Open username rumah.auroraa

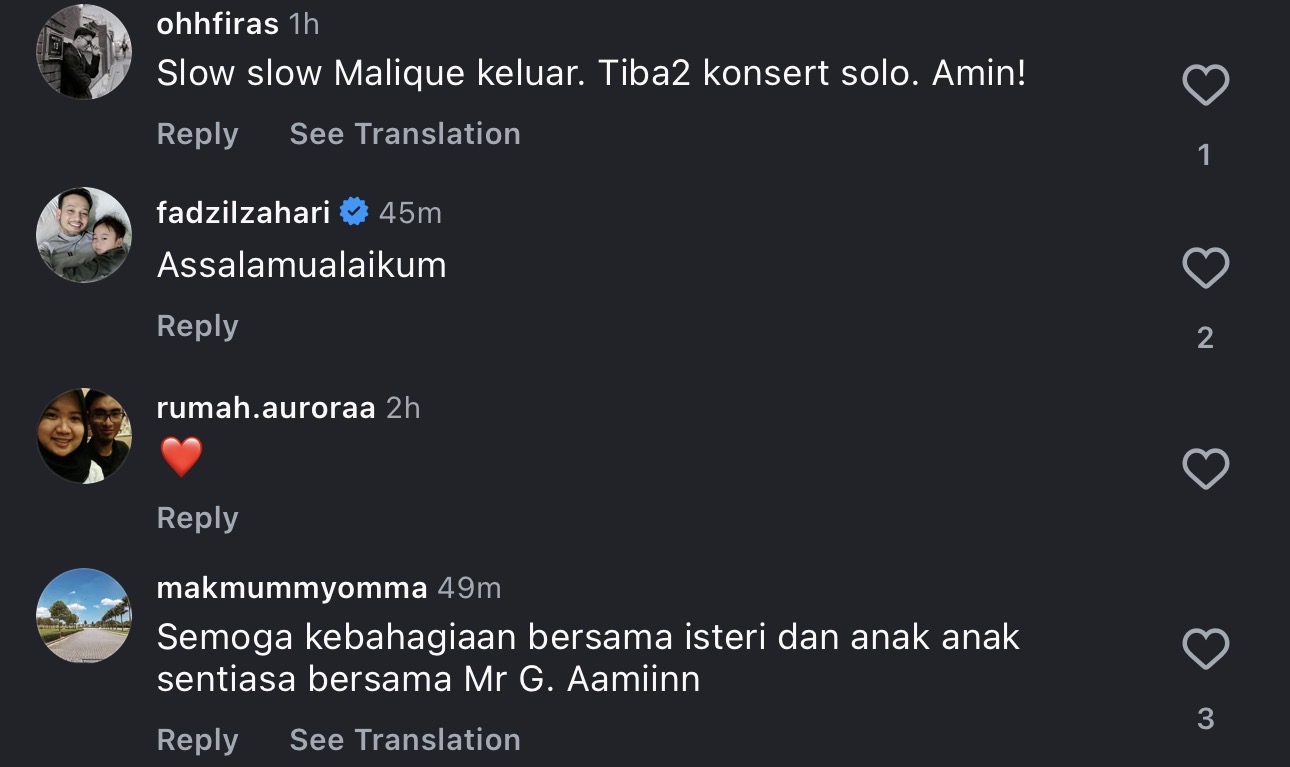[266, 408]
